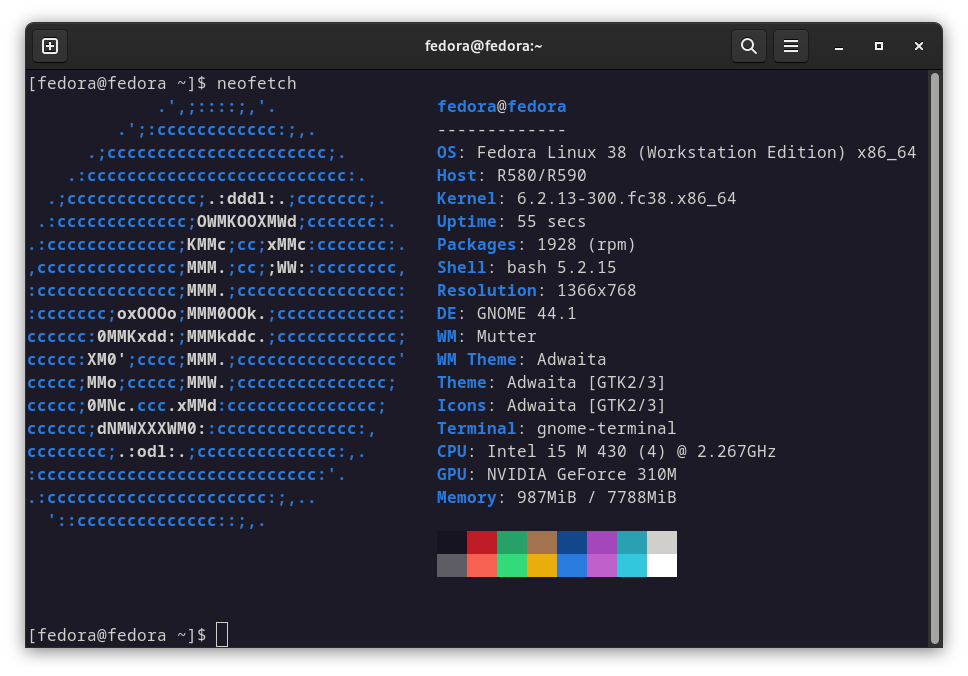968x676 pixels.
Task: Click the Icons line Adwaita [GTK2/3]
Action: pyautogui.click(x=551, y=406)
